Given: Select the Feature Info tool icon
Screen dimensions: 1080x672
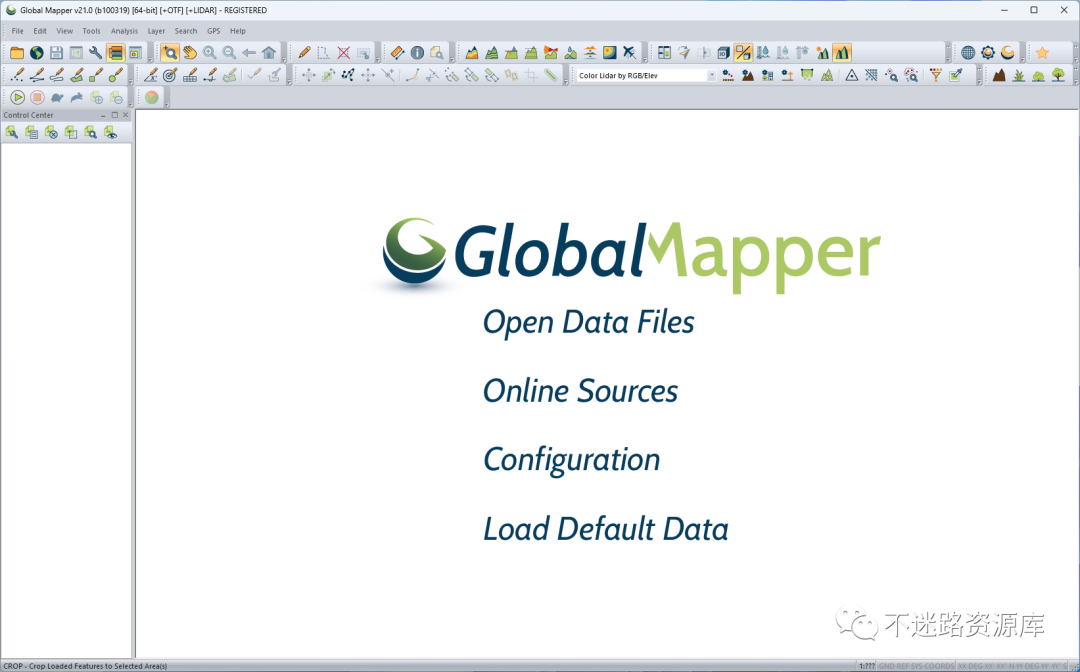Looking at the screenshot, I should click(417, 53).
